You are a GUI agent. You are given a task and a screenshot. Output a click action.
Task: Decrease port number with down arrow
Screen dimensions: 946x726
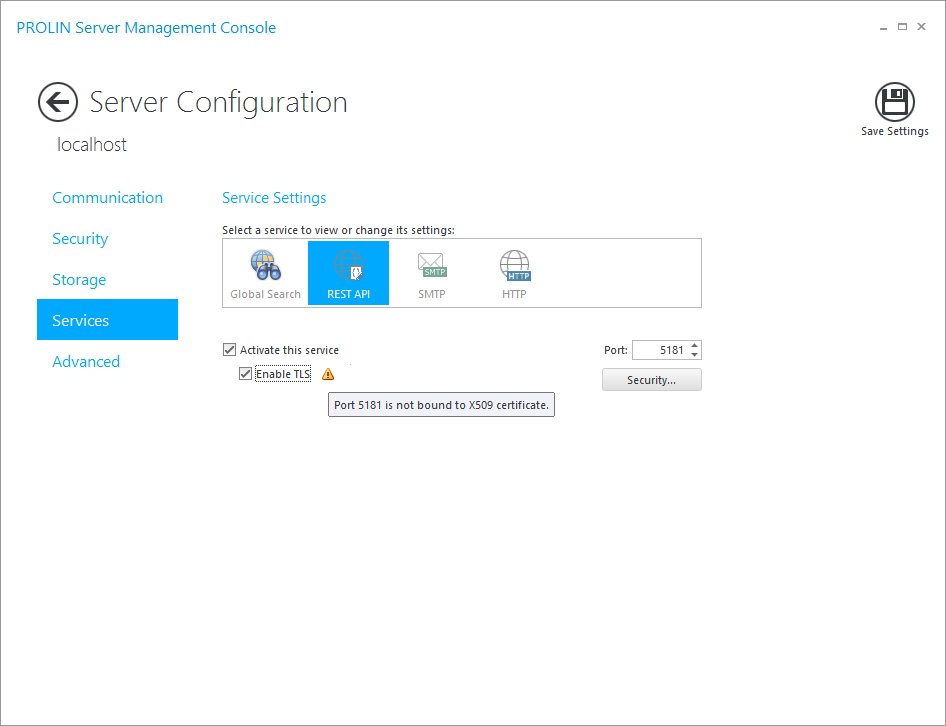click(695, 355)
